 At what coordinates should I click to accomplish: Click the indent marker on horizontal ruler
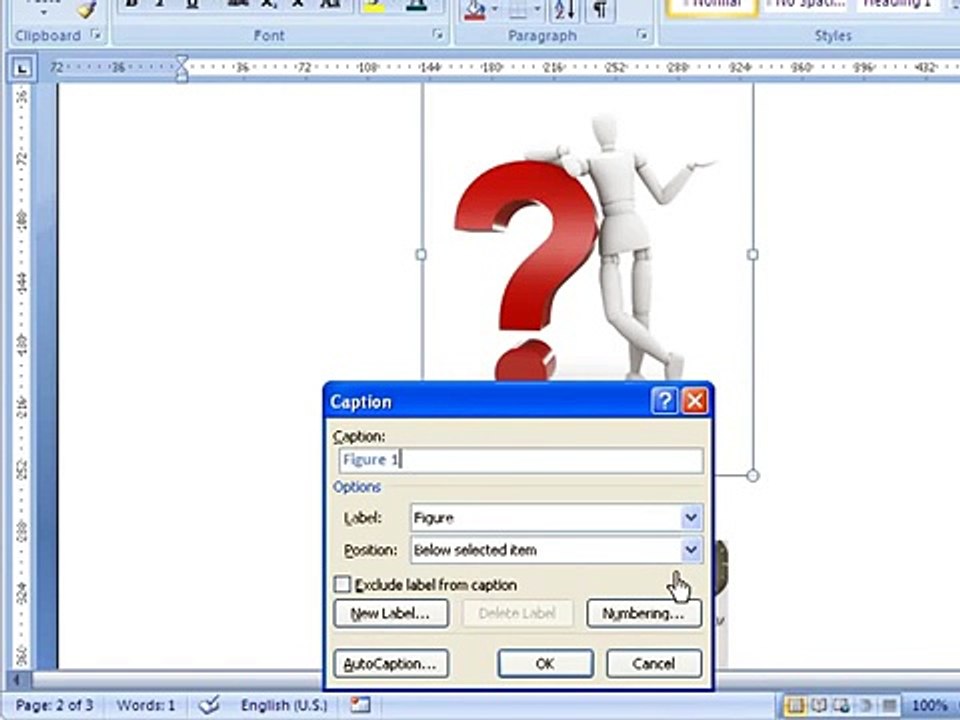pyautogui.click(x=181, y=68)
